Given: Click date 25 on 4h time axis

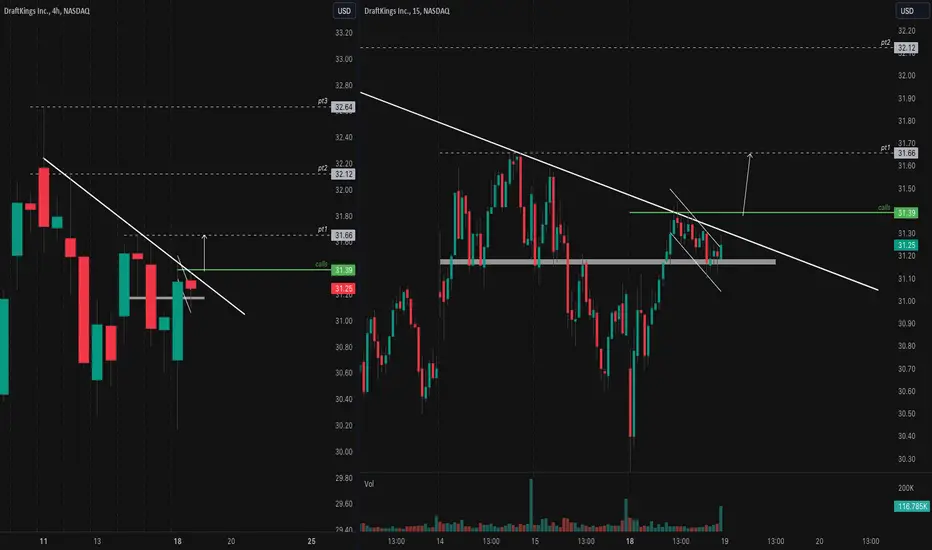Looking at the screenshot, I should 311,541.
